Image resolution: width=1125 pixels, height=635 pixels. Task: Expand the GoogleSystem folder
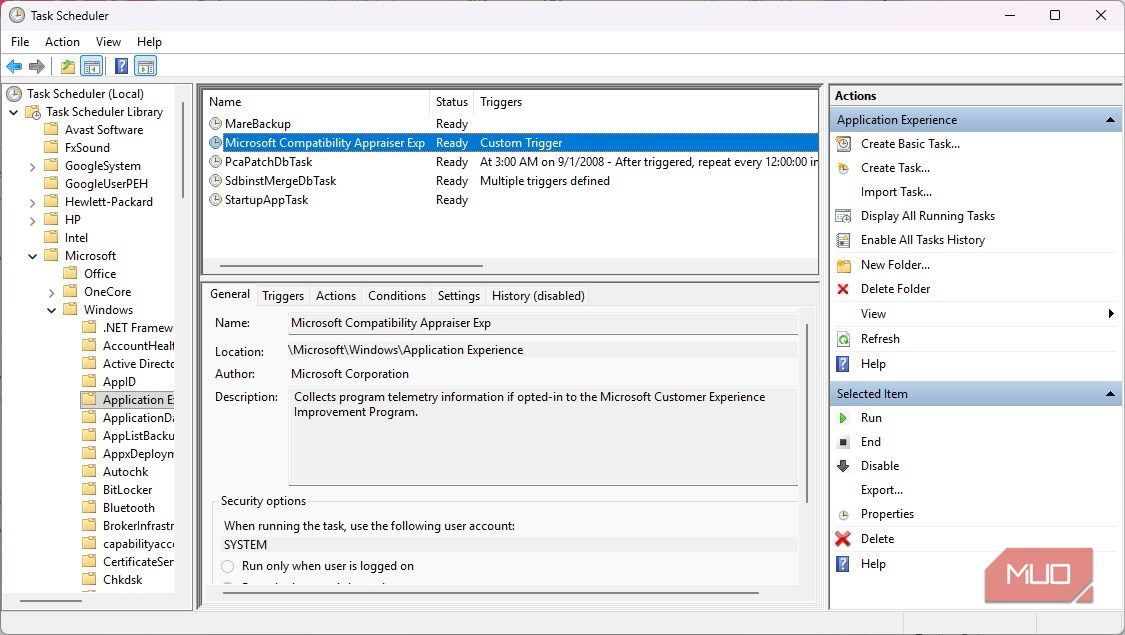click(32, 166)
